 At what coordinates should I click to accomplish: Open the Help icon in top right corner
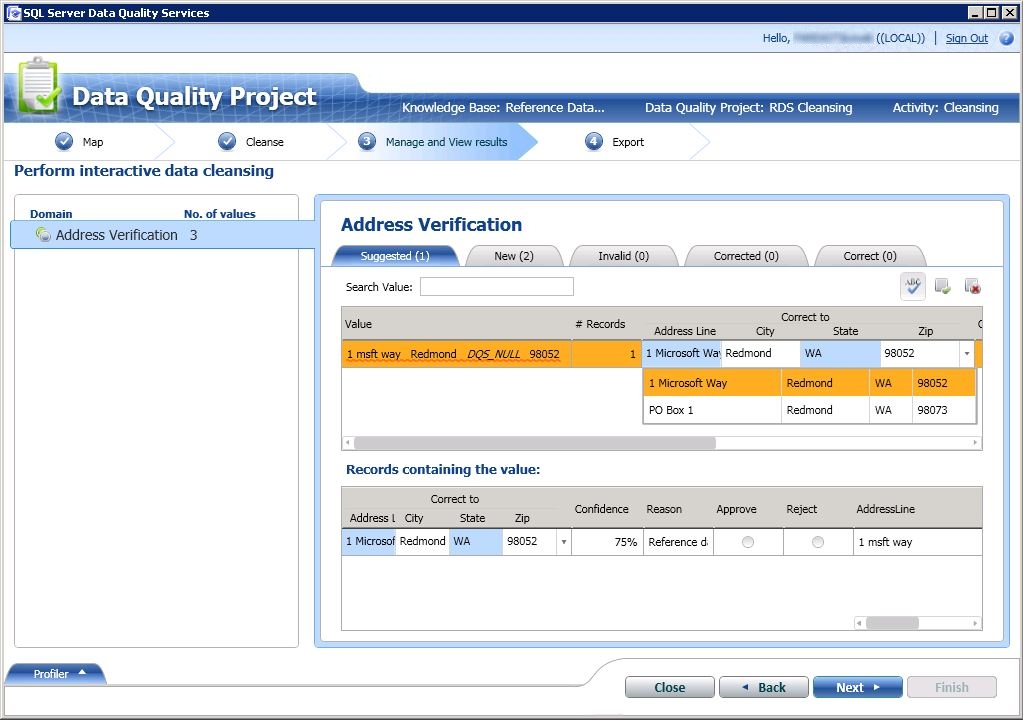coord(1005,38)
